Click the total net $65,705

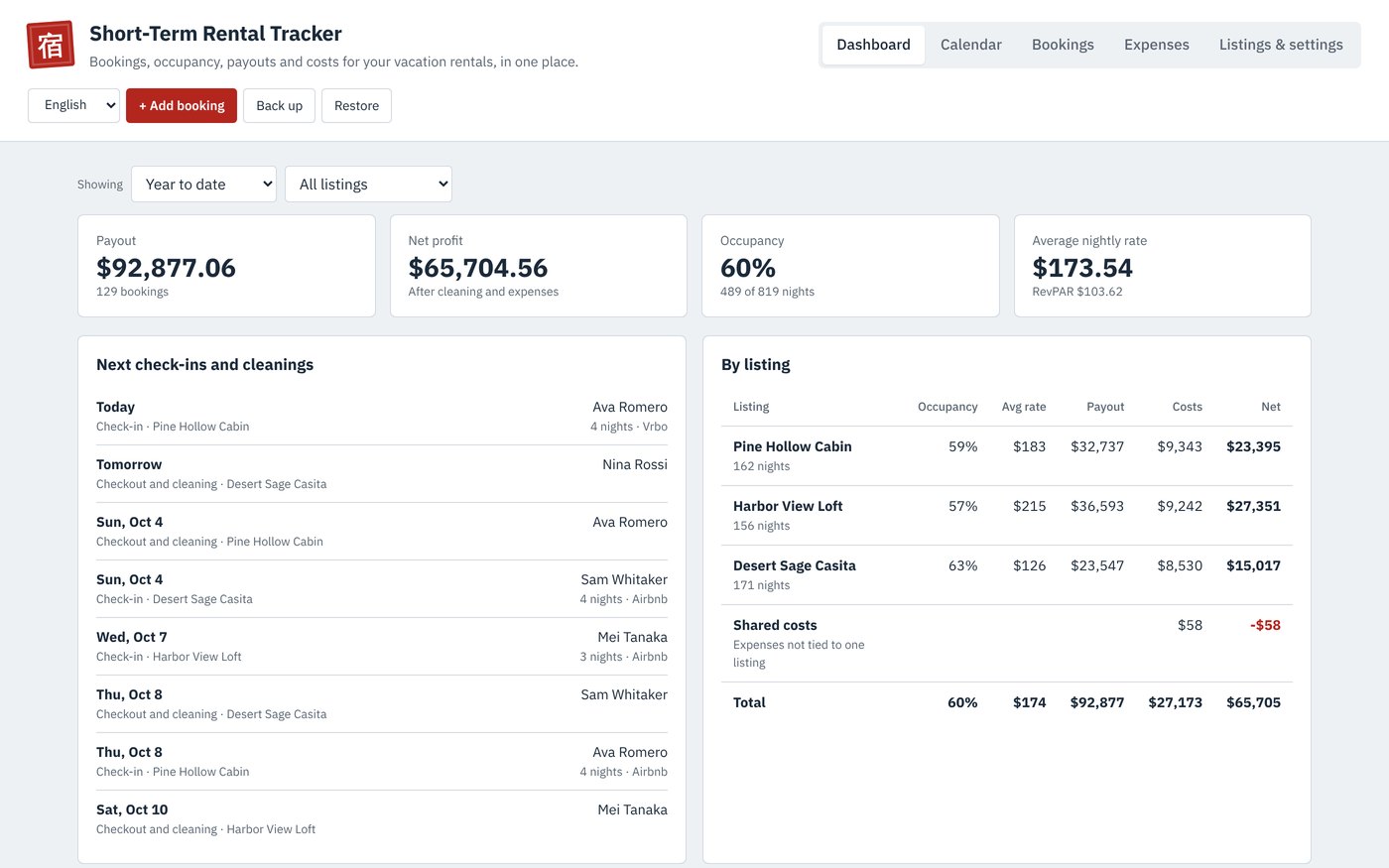(1253, 702)
